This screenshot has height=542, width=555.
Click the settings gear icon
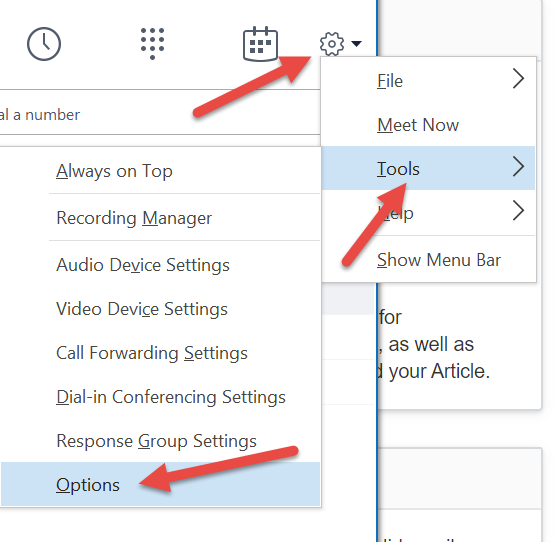point(332,44)
